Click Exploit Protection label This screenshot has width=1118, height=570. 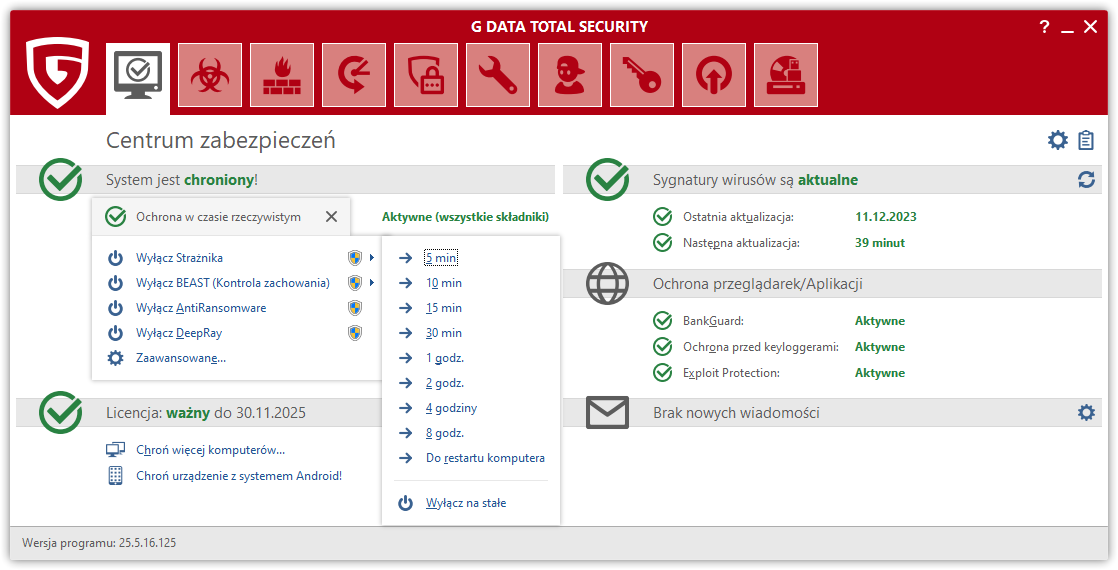pos(732,373)
